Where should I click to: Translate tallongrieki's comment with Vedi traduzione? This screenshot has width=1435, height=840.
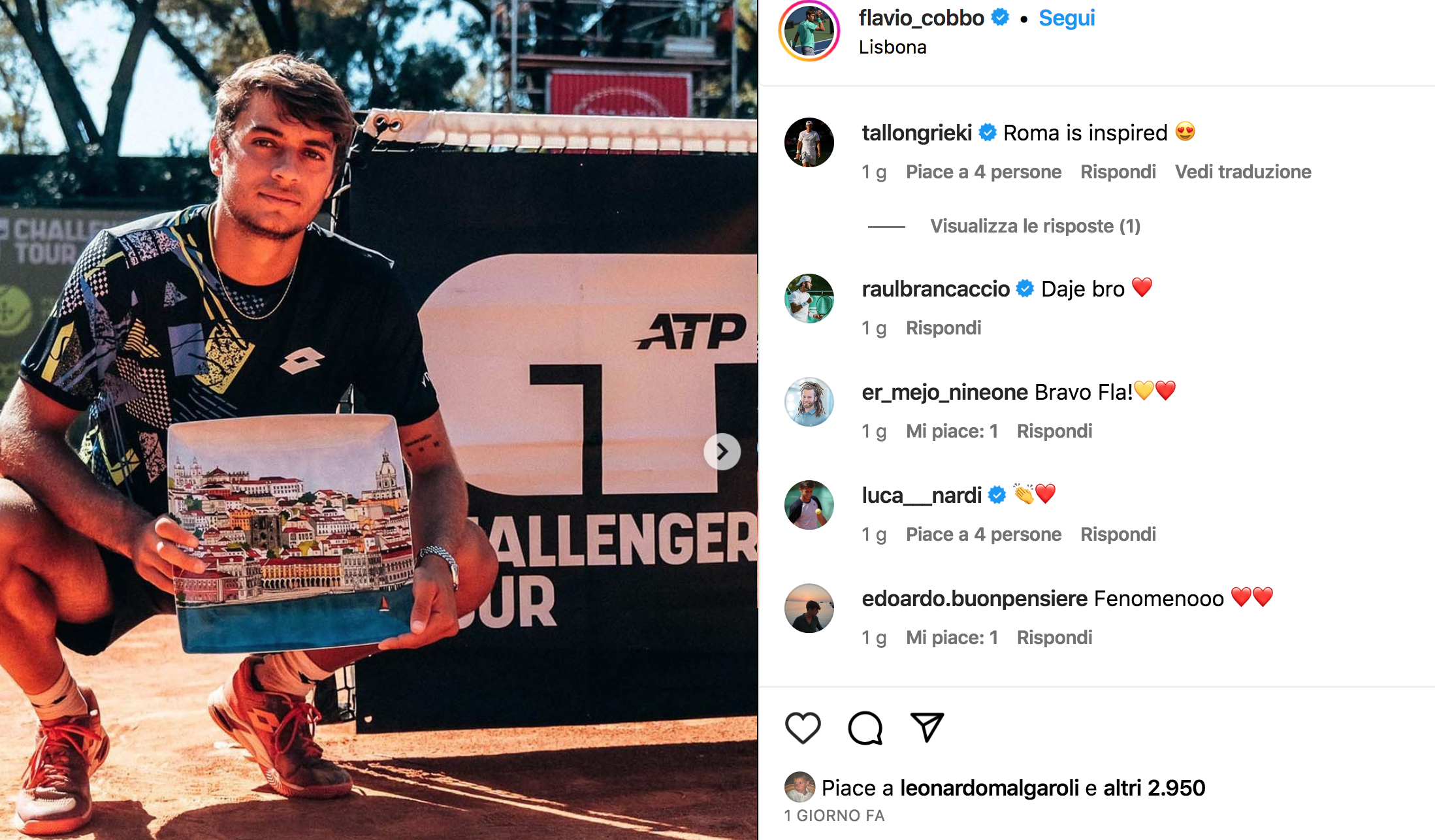(1243, 172)
